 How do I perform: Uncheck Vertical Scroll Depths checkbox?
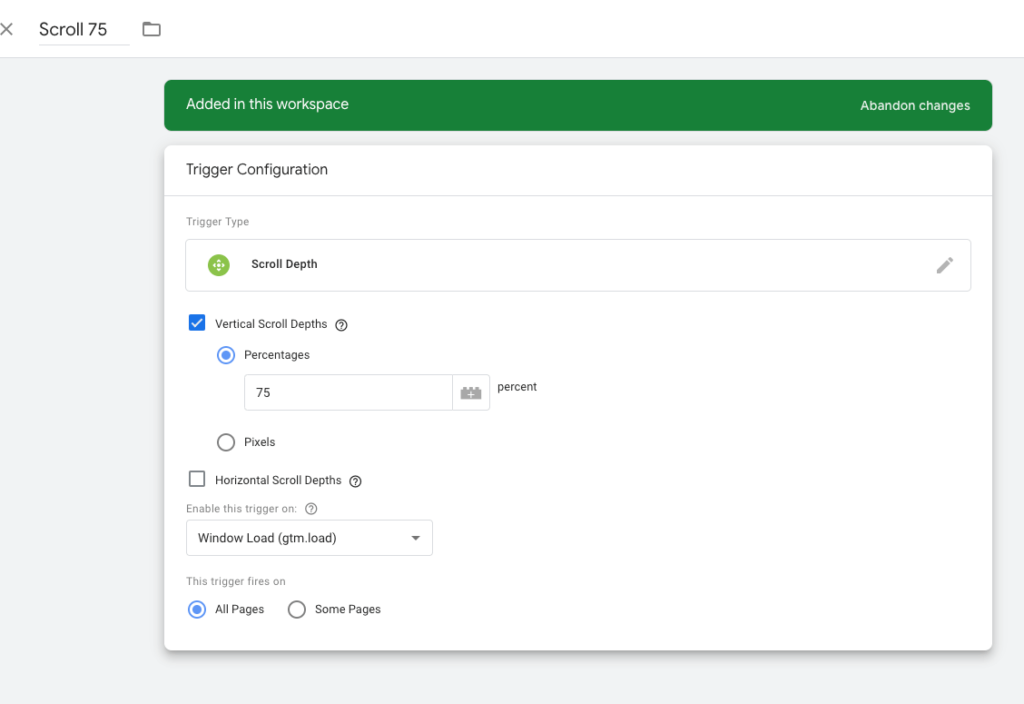(x=197, y=323)
